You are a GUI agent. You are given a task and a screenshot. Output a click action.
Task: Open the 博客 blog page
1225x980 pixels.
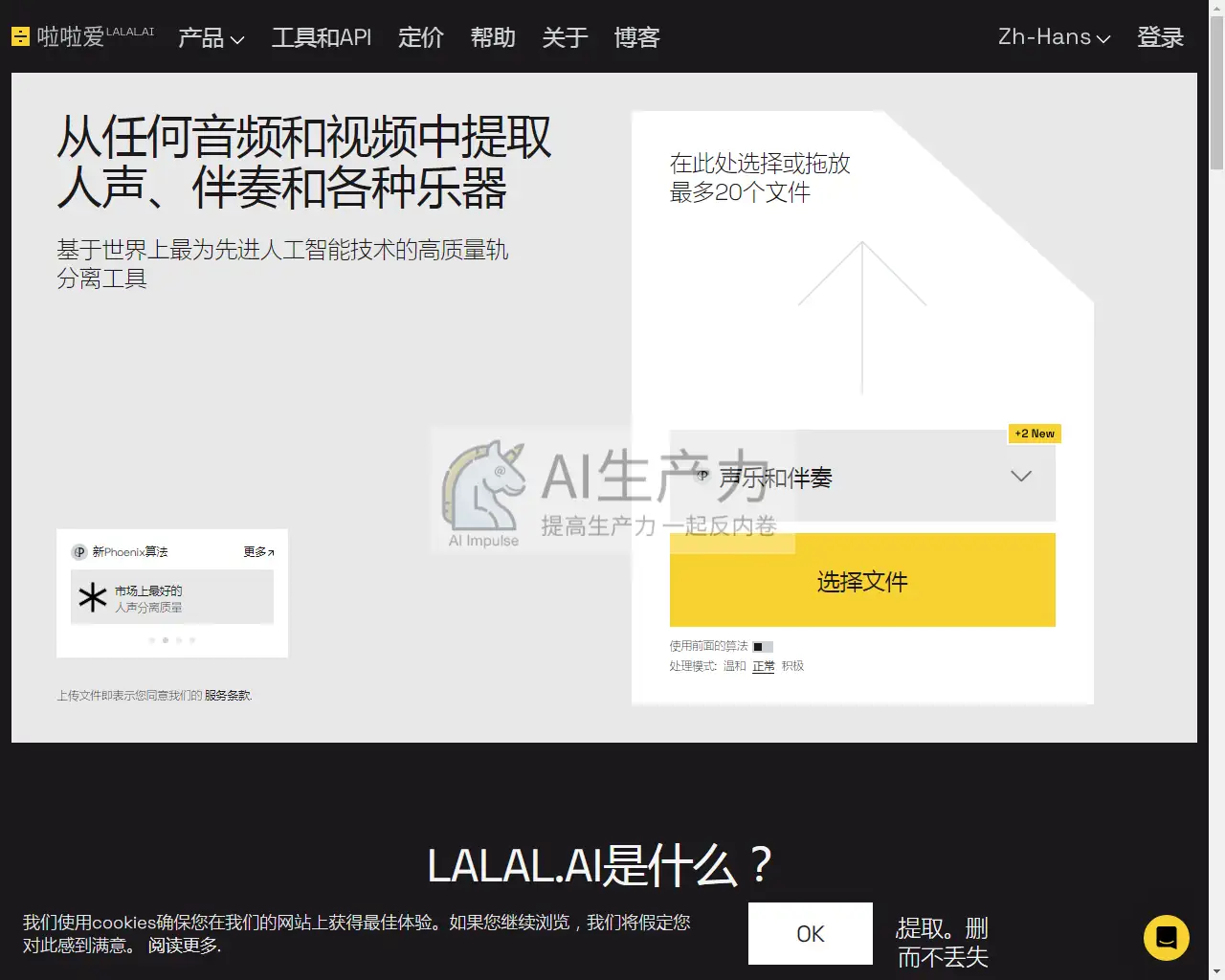tap(636, 37)
